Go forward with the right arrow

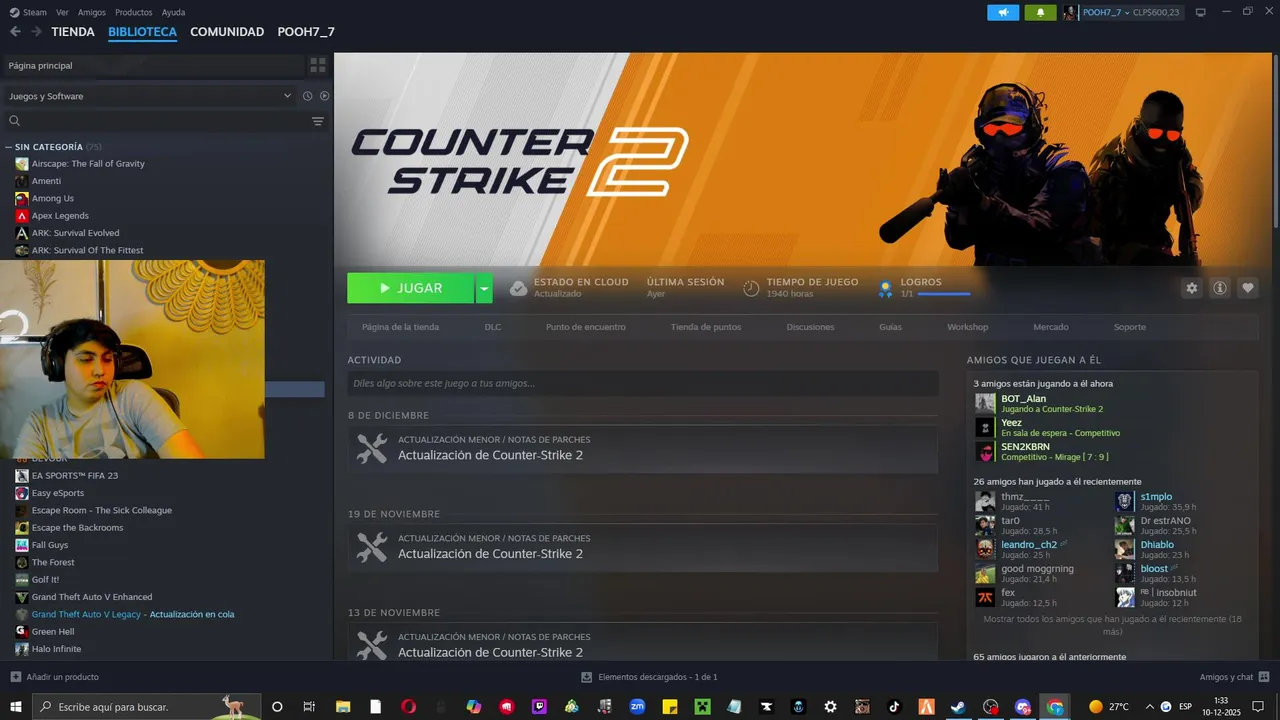pyautogui.click(x=36, y=32)
